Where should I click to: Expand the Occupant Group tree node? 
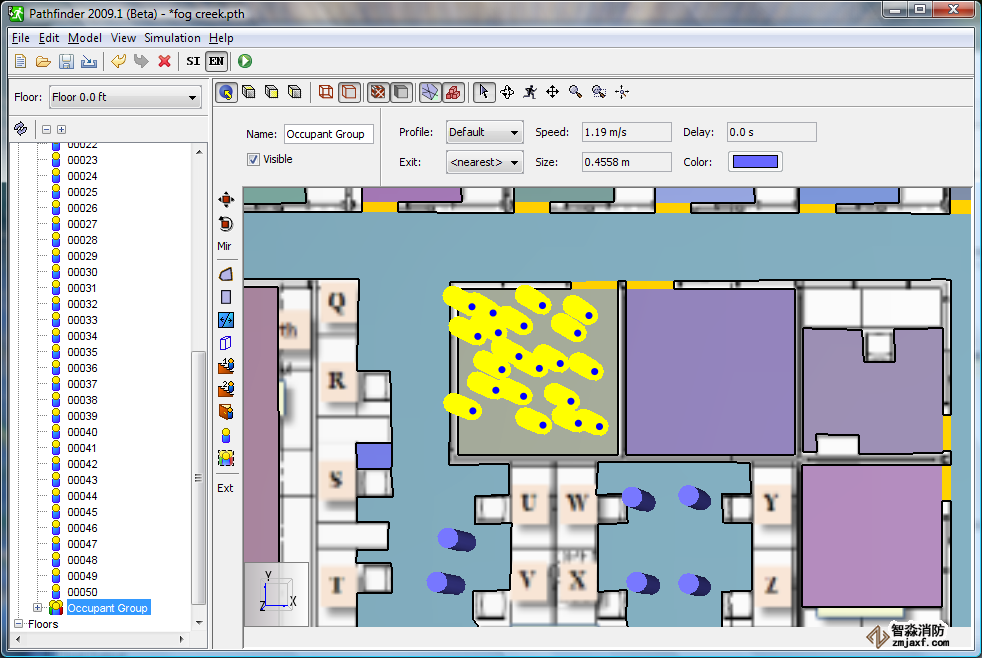(38, 608)
